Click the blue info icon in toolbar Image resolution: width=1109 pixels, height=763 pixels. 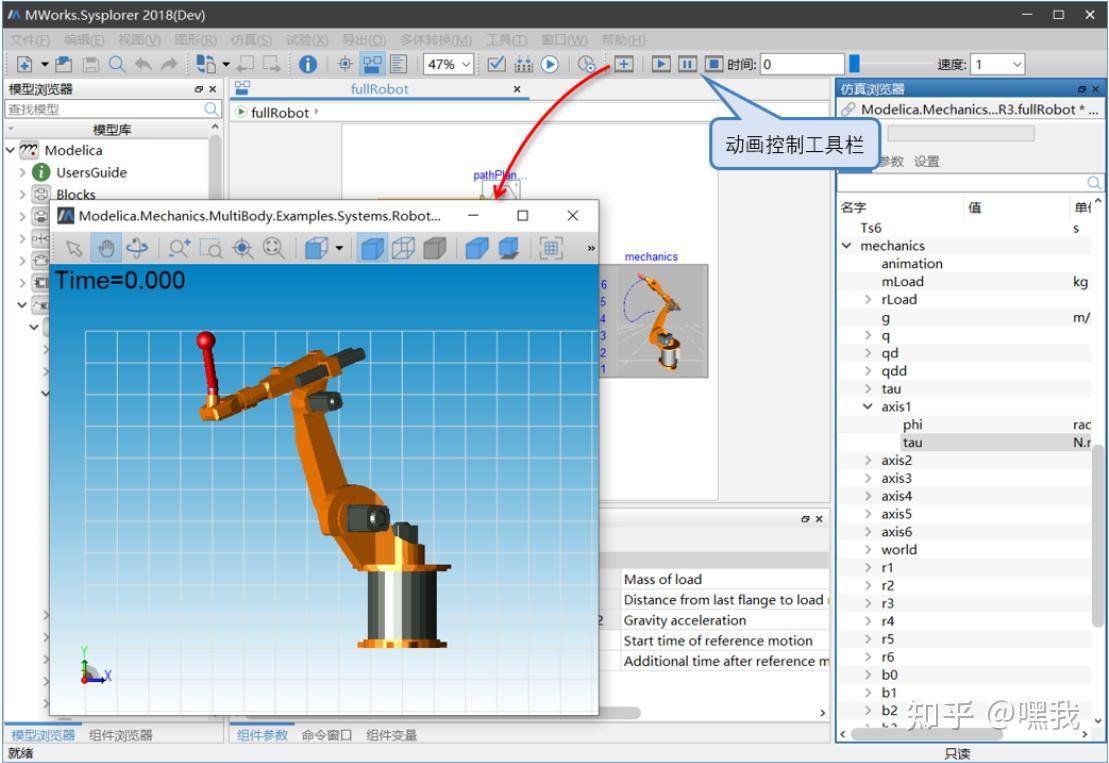click(308, 64)
